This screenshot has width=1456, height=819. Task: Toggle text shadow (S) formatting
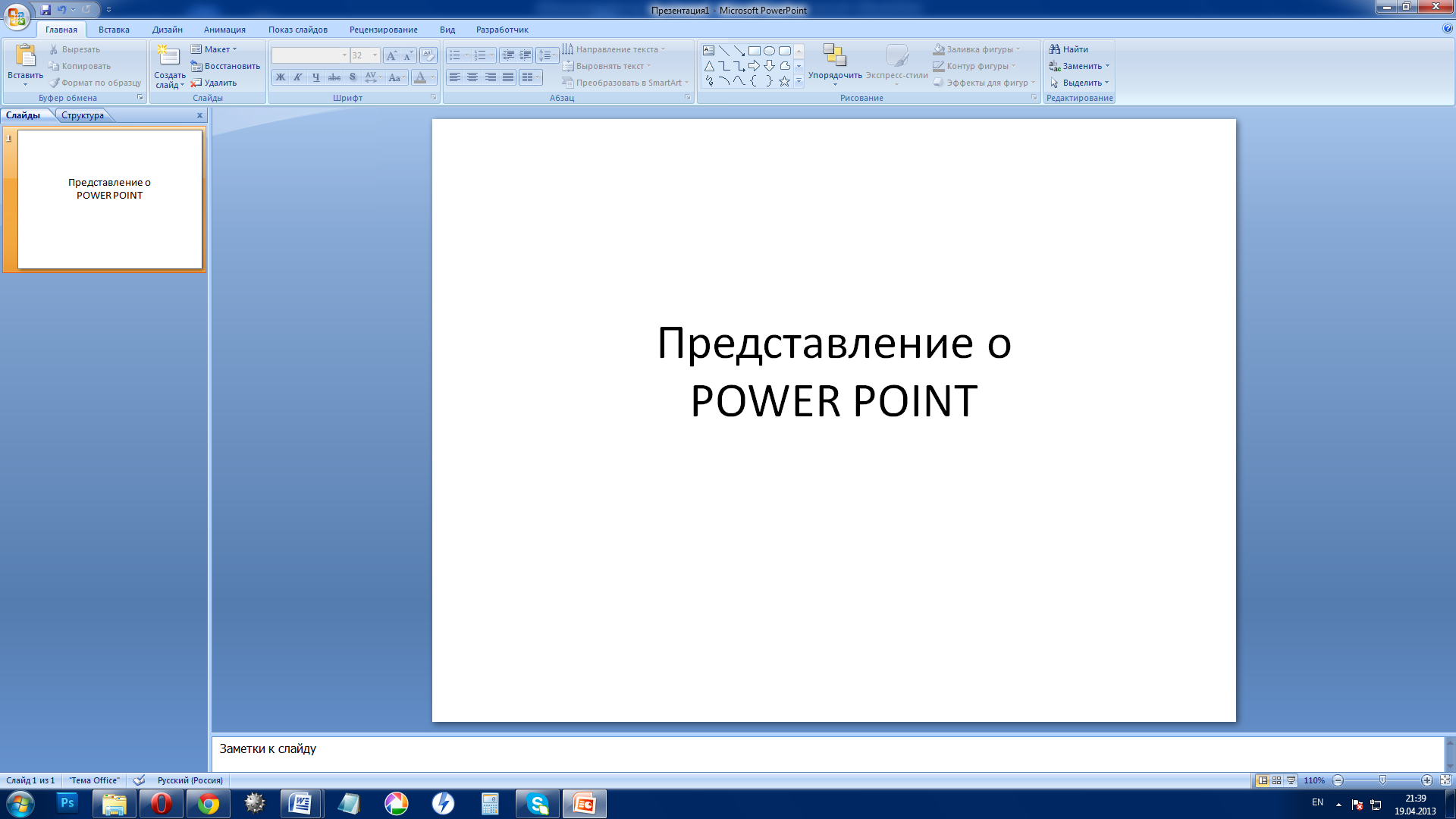(x=353, y=77)
